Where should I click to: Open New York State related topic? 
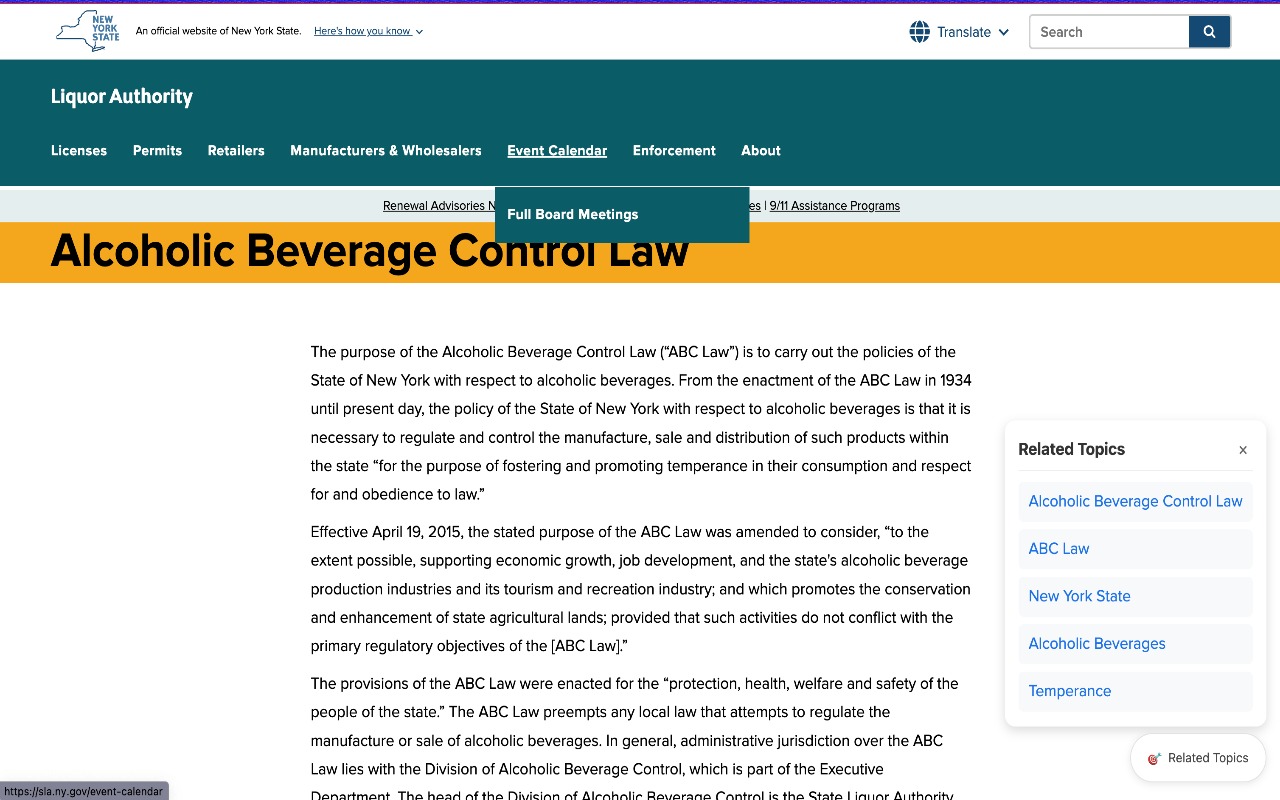click(x=1135, y=596)
